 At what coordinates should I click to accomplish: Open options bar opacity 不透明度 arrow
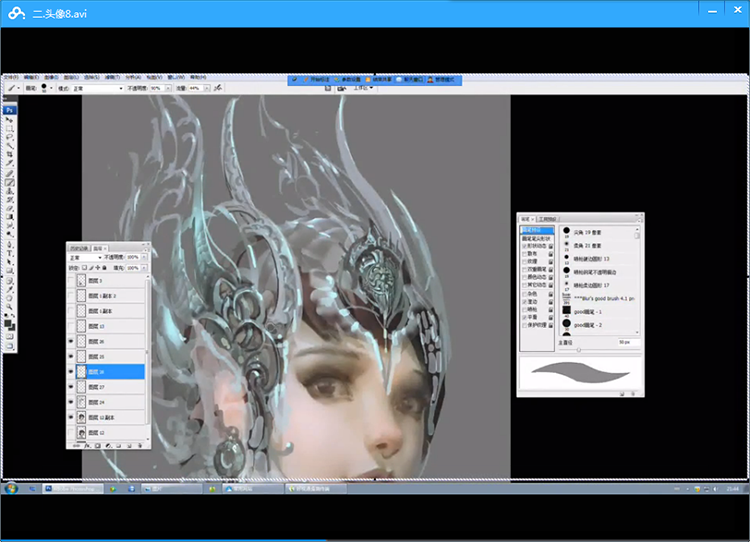[168, 88]
